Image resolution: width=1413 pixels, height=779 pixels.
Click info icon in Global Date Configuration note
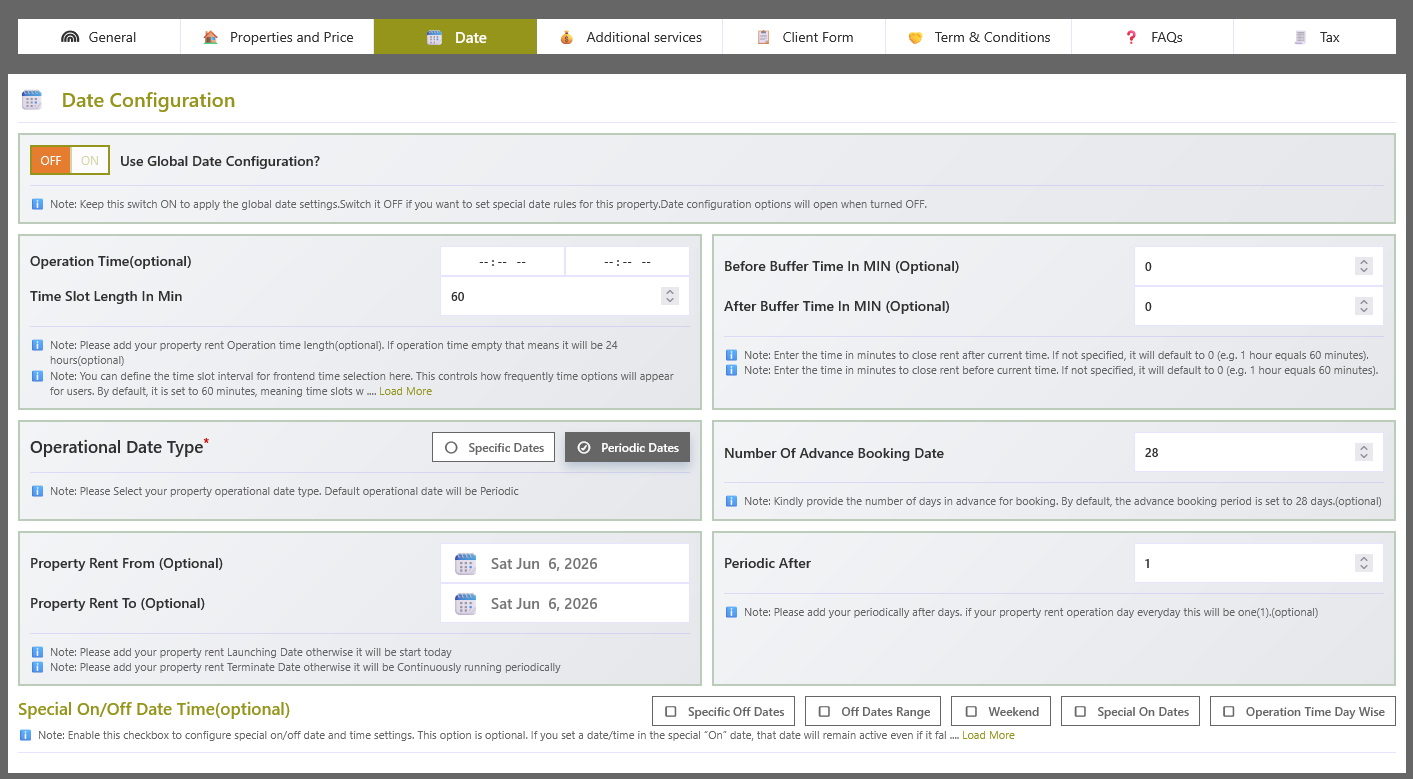coord(37,204)
